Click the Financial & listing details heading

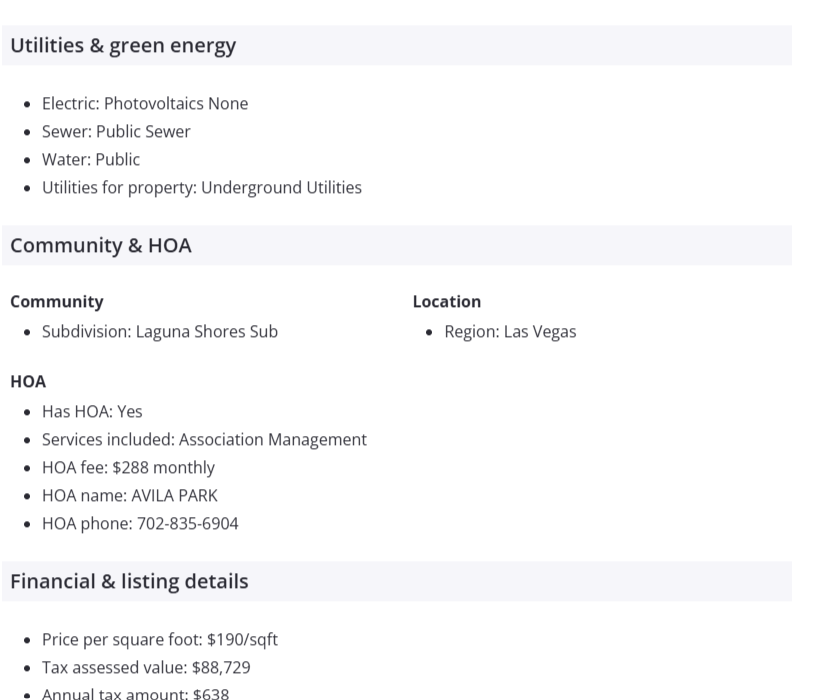click(129, 582)
